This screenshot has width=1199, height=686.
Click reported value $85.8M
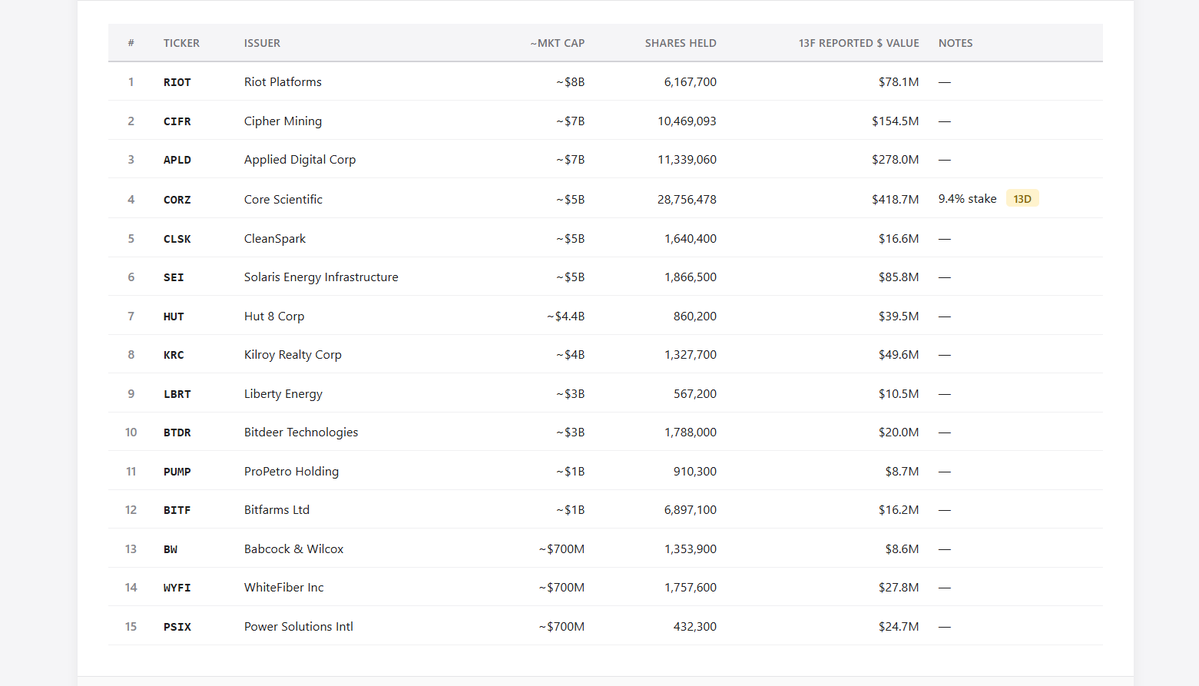click(898, 277)
